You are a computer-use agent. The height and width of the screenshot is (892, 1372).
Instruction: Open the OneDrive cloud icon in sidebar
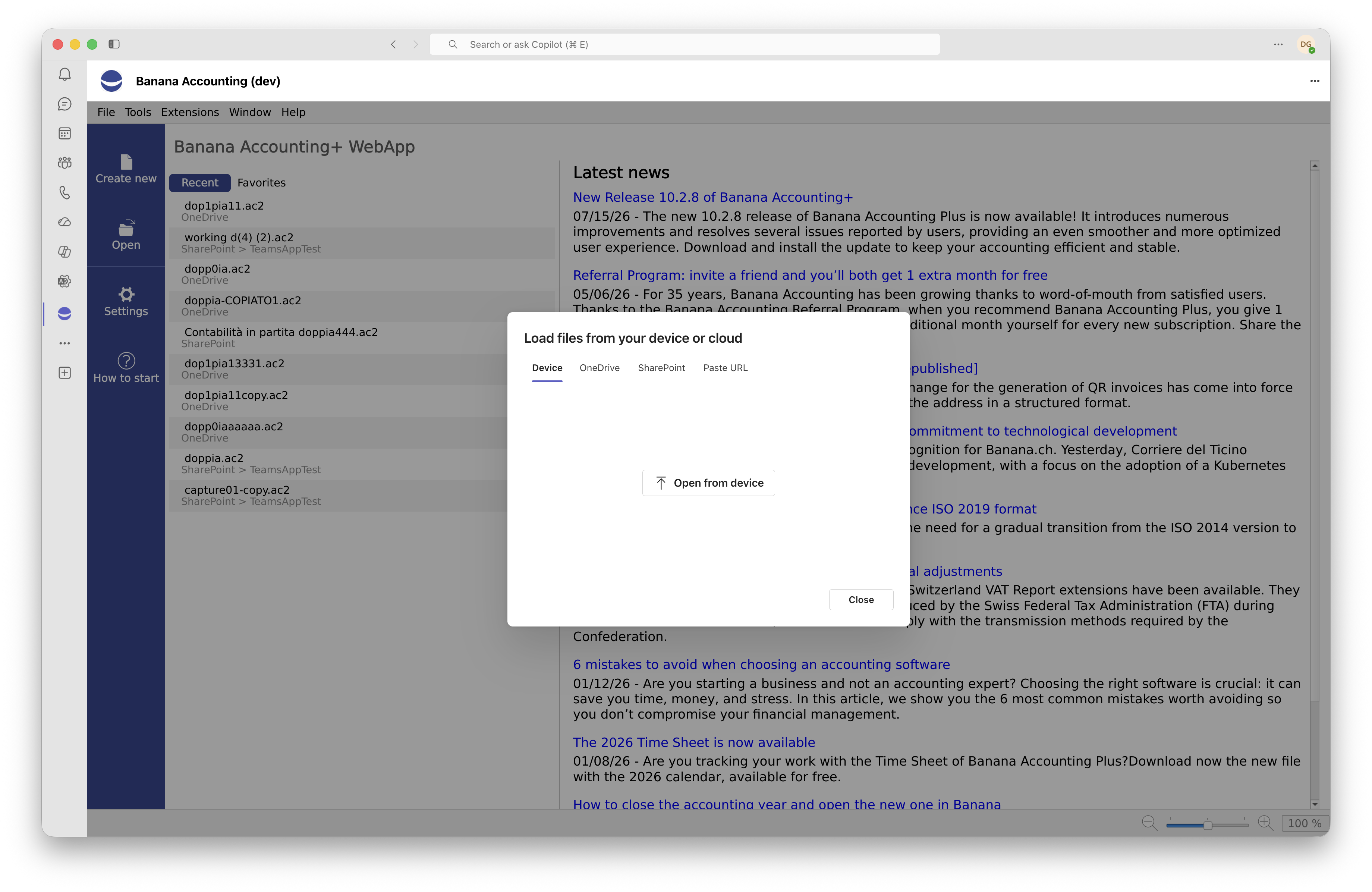tap(64, 222)
